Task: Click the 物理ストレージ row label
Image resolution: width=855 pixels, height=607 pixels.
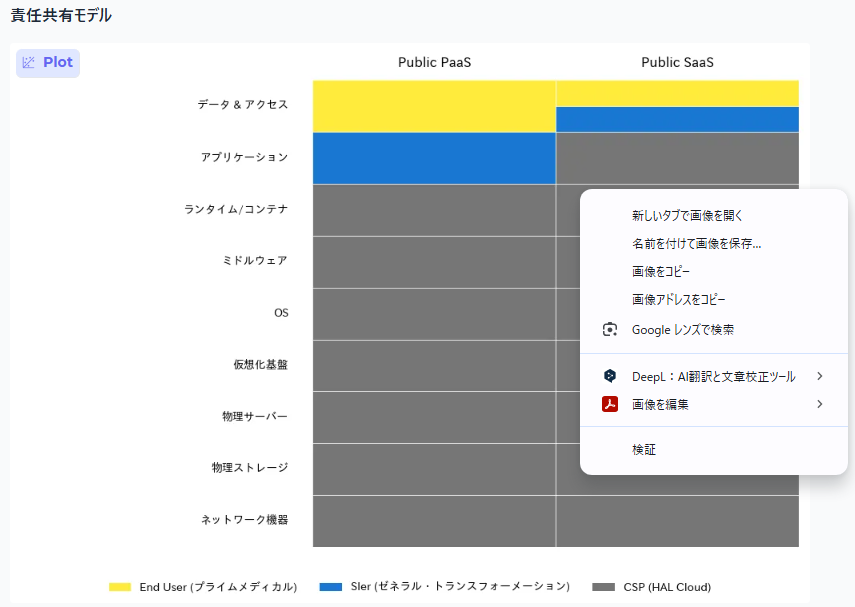Action: click(x=250, y=468)
